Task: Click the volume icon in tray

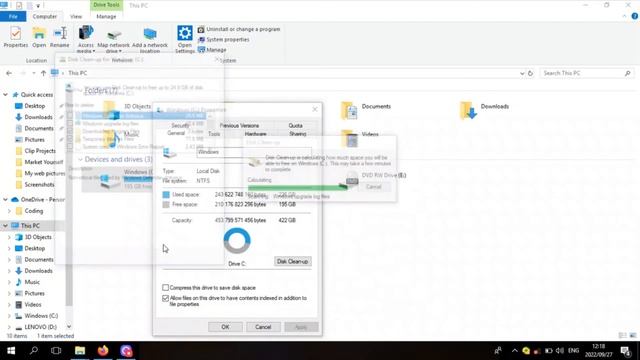Action: (560, 351)
